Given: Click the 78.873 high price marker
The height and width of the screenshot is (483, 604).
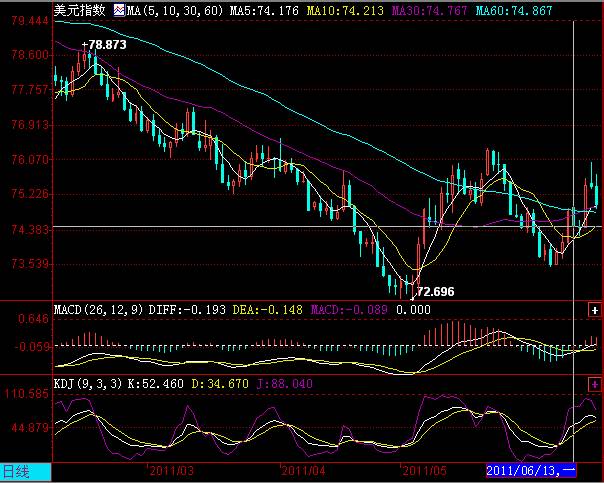Looking at the screenshot, I should coord(104,45).
